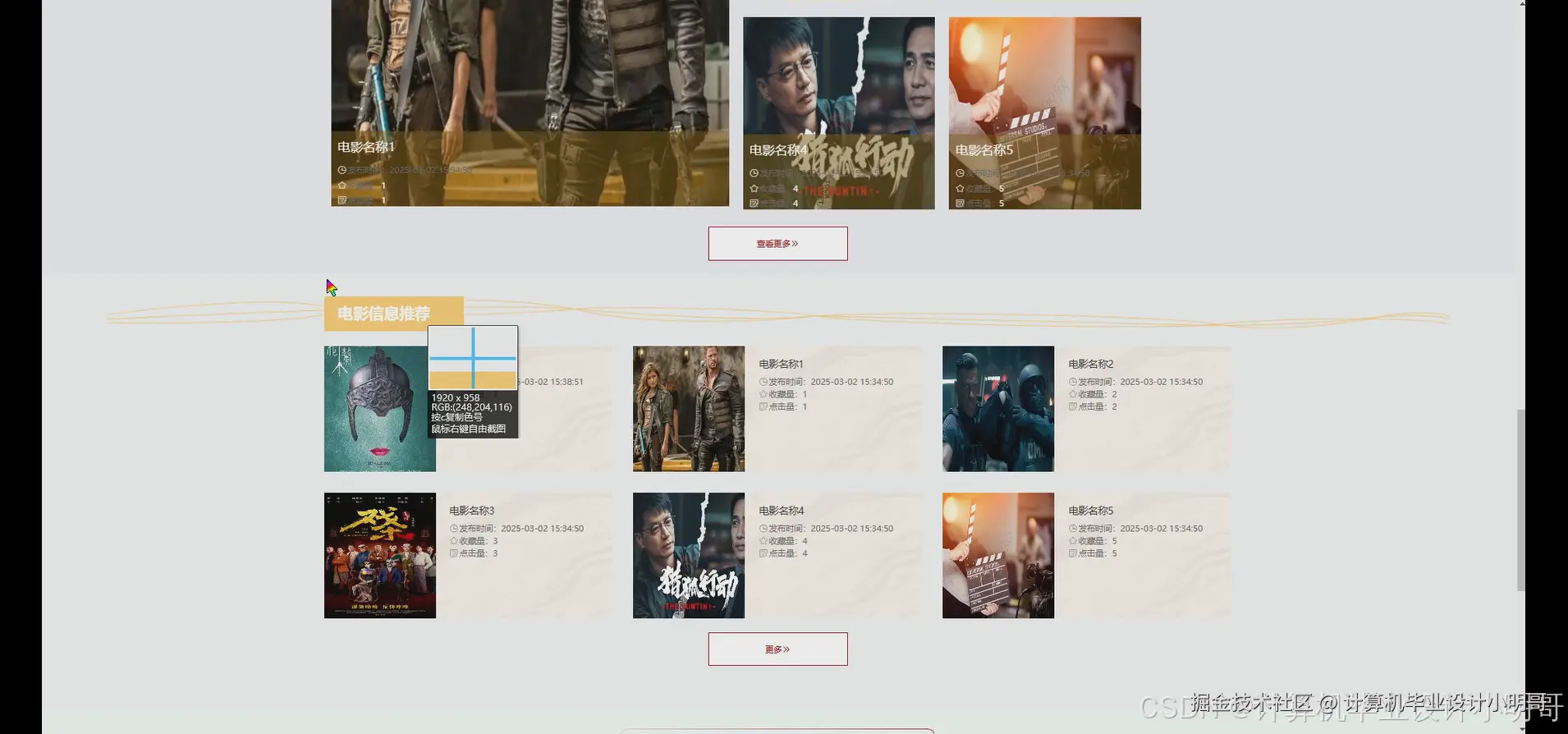Click the clock icon on recommended 电影名称5
The height and width of the screenshot is (734, 1568).
[x=1073, y=529]
